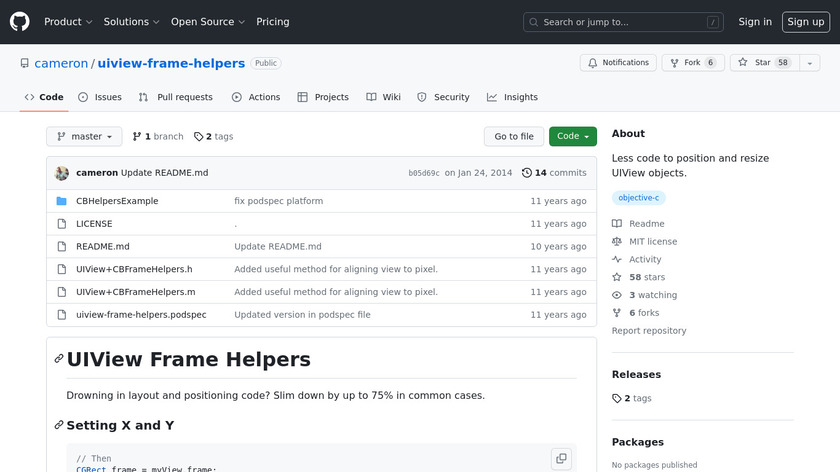Viewport: 840px width, 472px height.
Task: Click the UIView+CBFrameHelpers.m file icon
Action: 62,292
